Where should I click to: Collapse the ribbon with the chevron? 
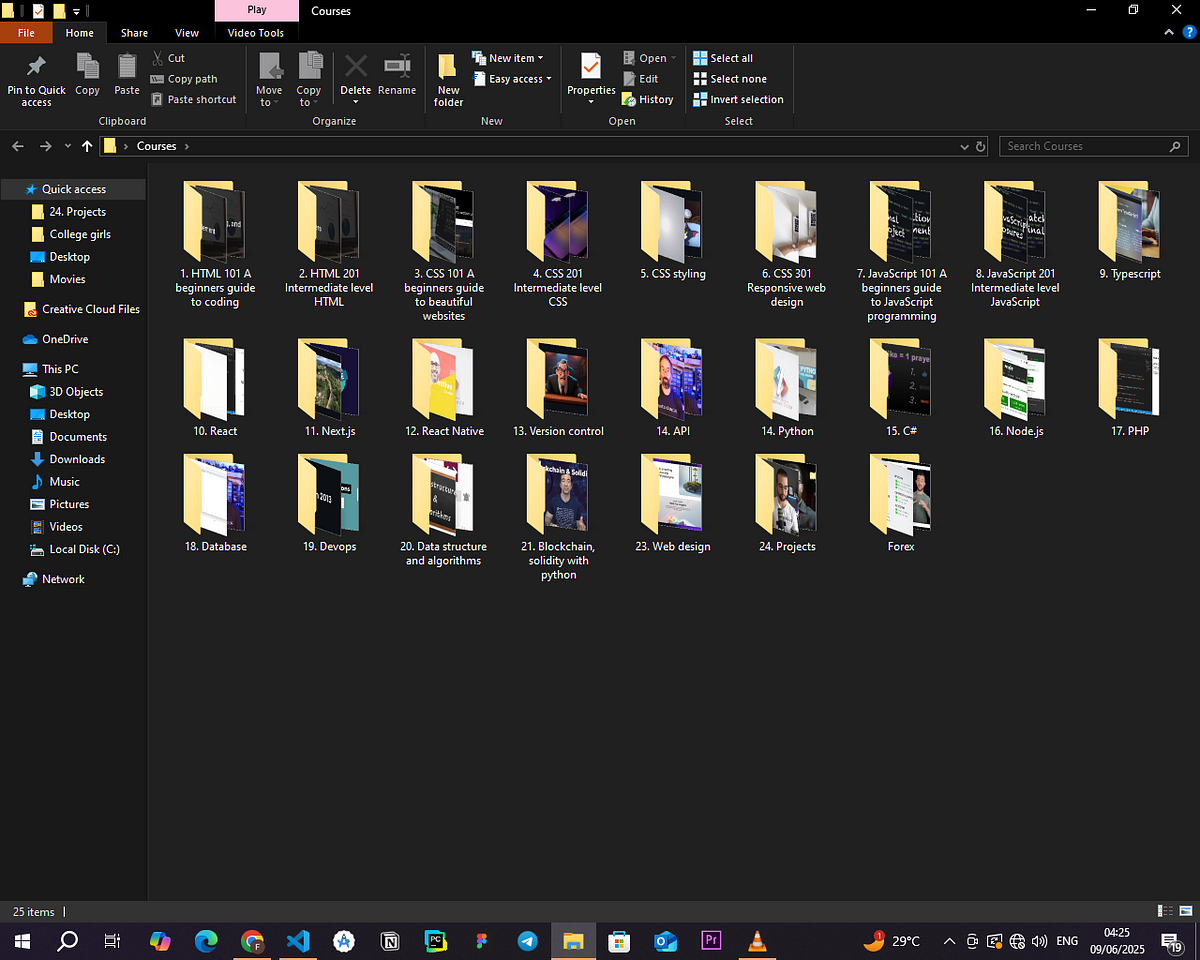pyautogui.click(x=1168, y=32)
